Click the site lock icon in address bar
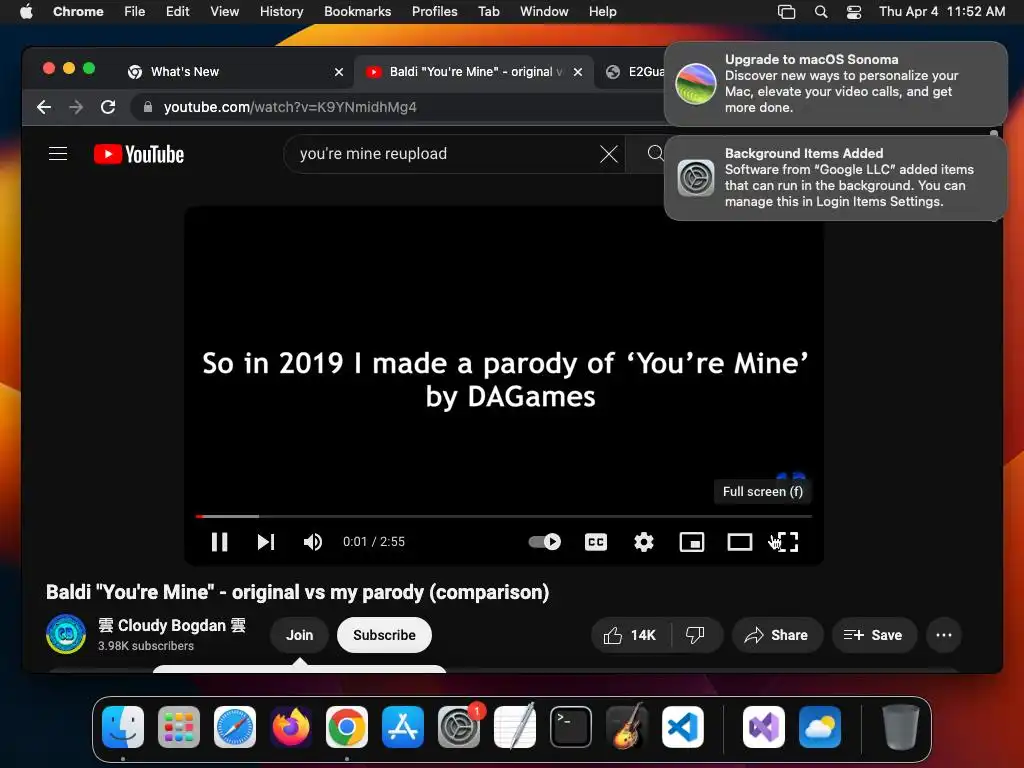This screenshot has height=768, width=1024. tap(148, 107)
